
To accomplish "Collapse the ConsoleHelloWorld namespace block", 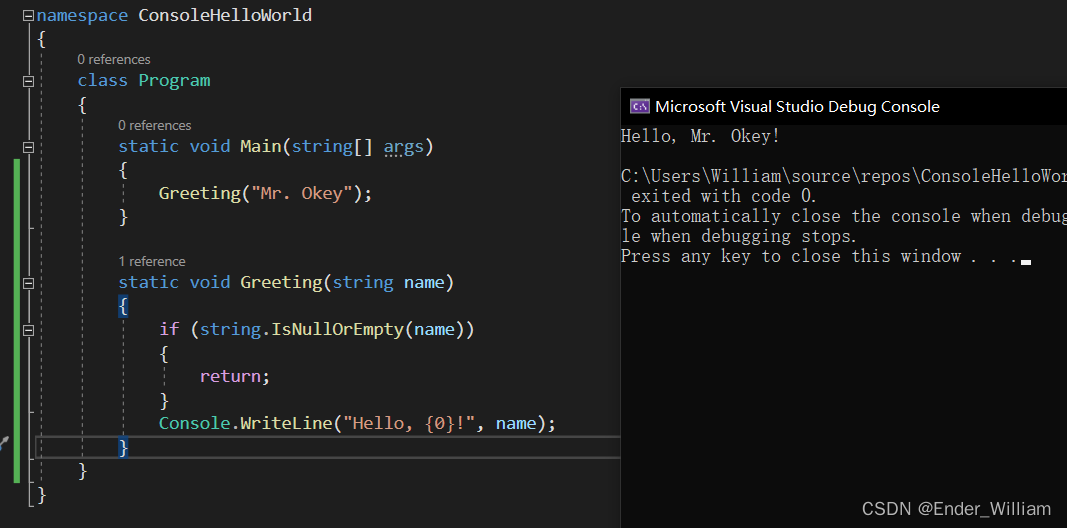I will (28, 15).
